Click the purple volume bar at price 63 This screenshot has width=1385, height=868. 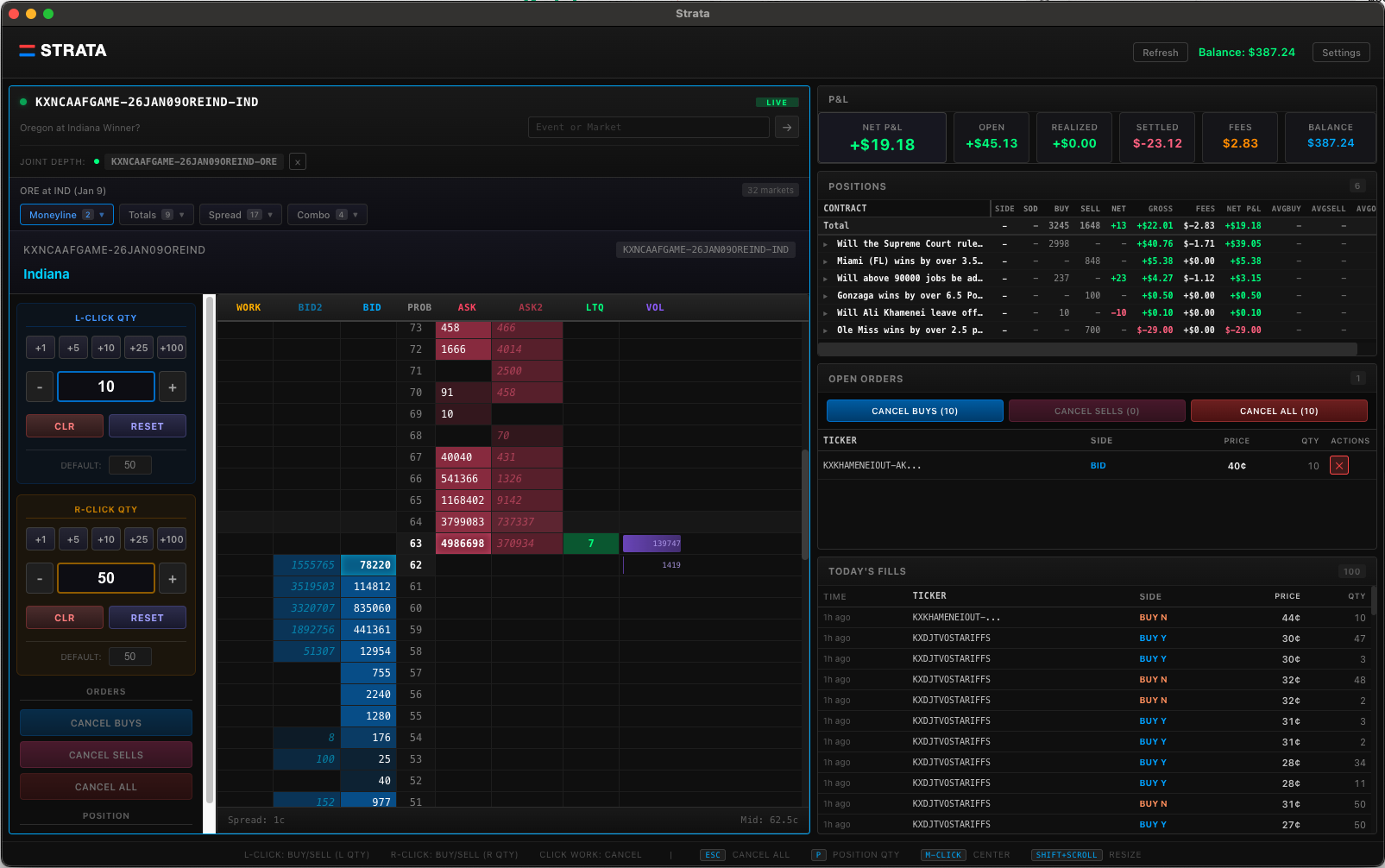click(652, 544)
